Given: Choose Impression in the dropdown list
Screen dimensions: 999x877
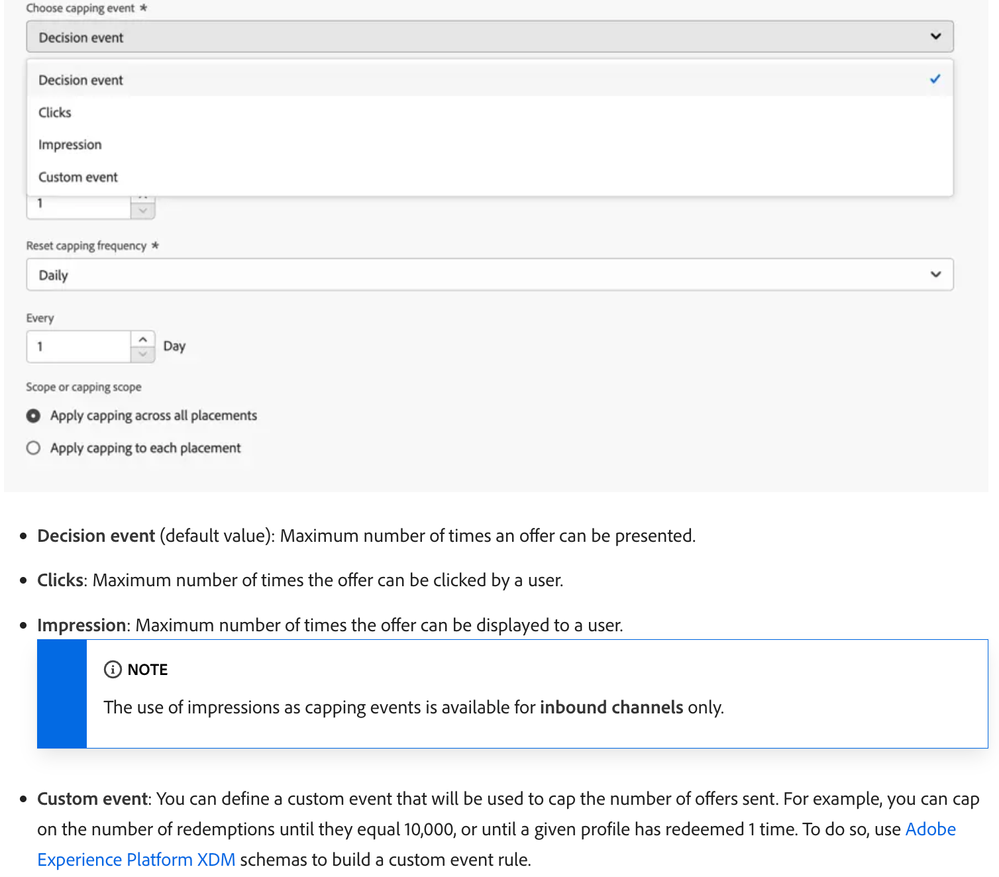Looking at the screenshot, I should coord(70,145).
